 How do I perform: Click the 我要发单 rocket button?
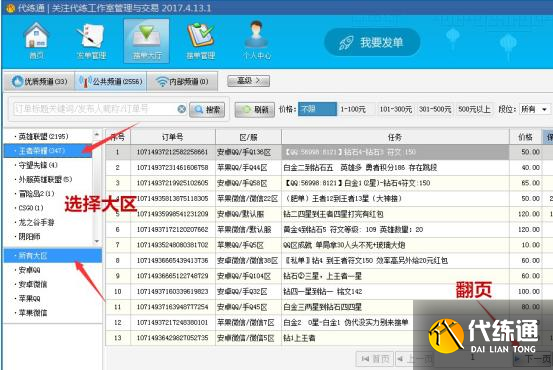click(x=372, y=42)
